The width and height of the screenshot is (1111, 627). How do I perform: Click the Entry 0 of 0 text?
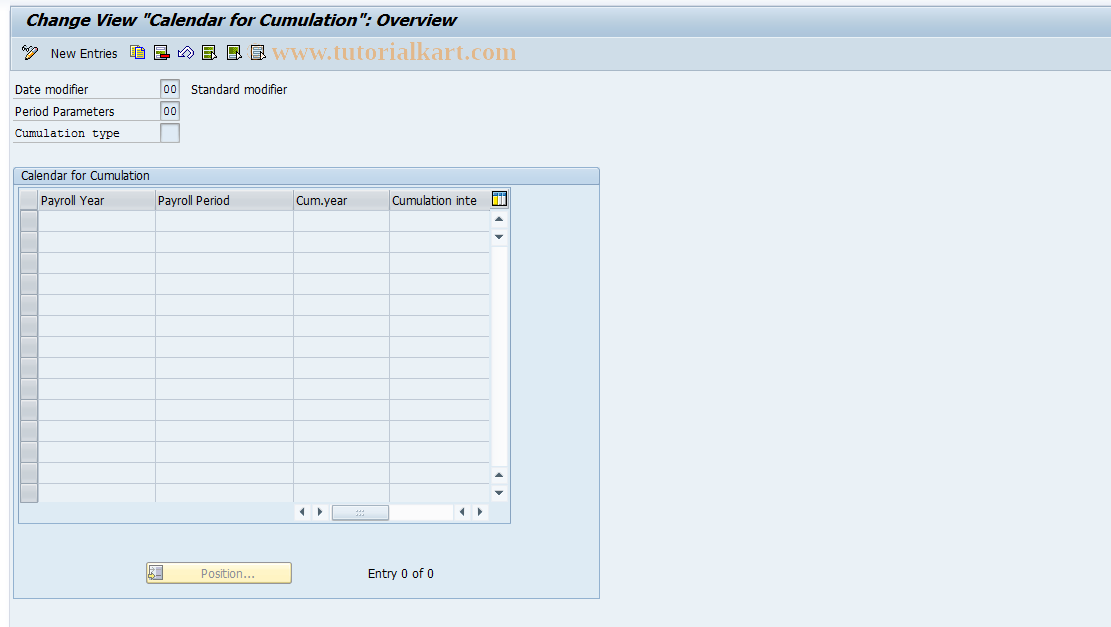(x=400, y=573)
